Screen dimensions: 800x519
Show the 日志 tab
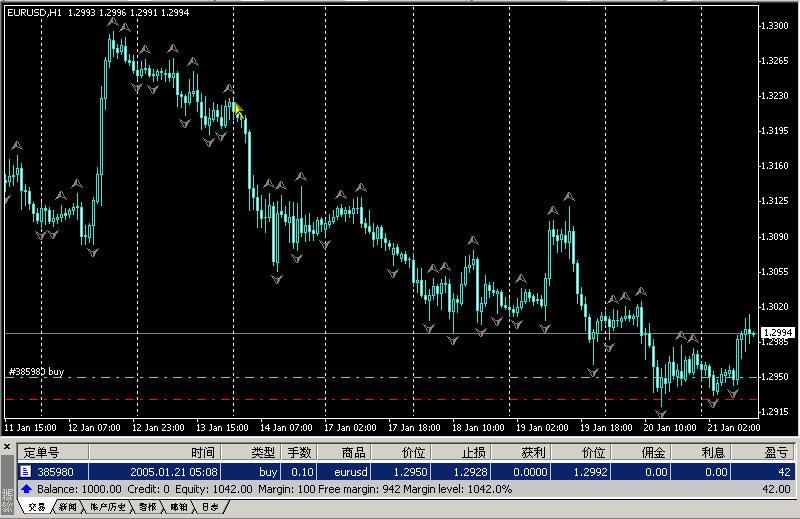(x=210, y=508)
